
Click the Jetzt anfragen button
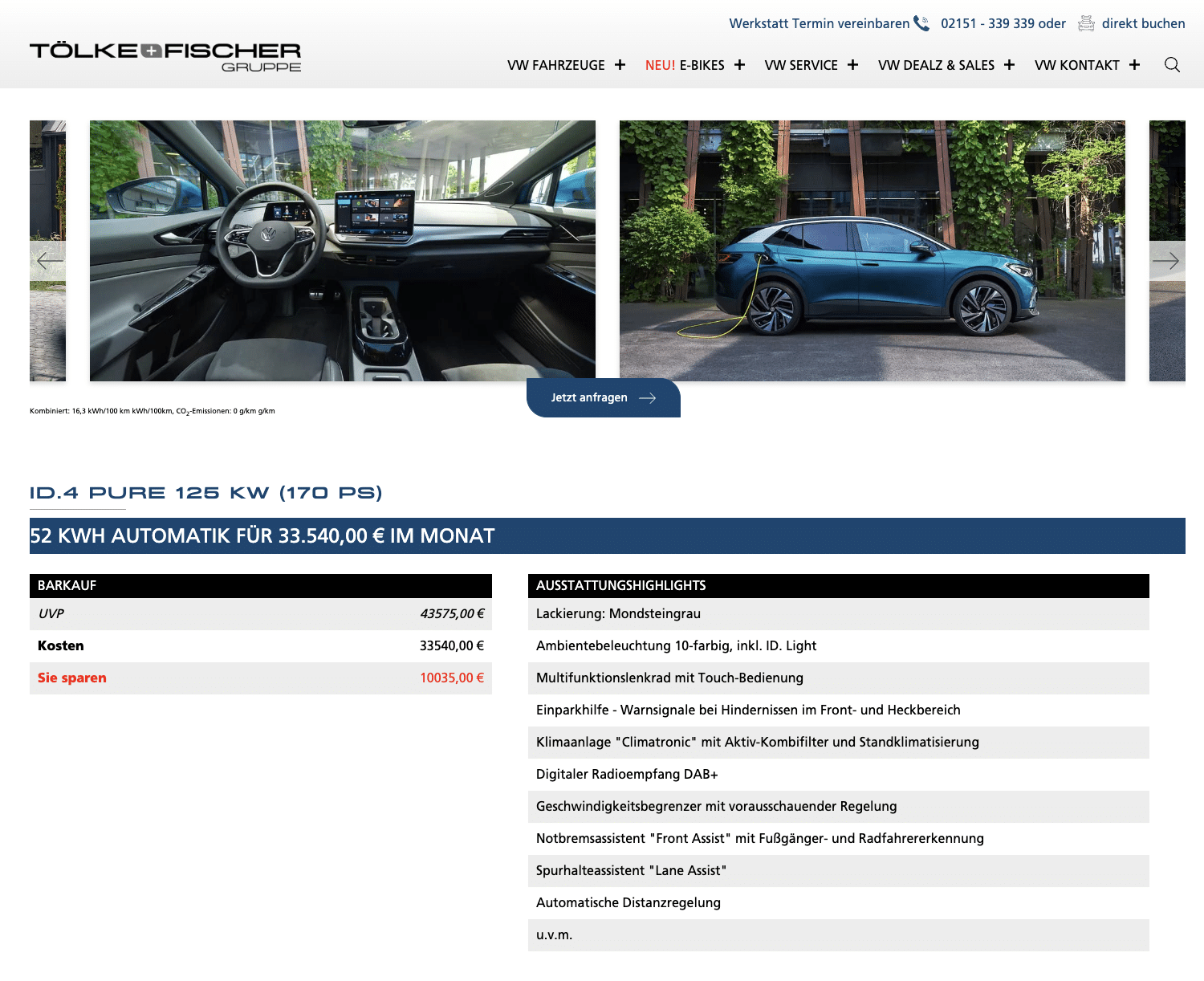coord(604,398)
